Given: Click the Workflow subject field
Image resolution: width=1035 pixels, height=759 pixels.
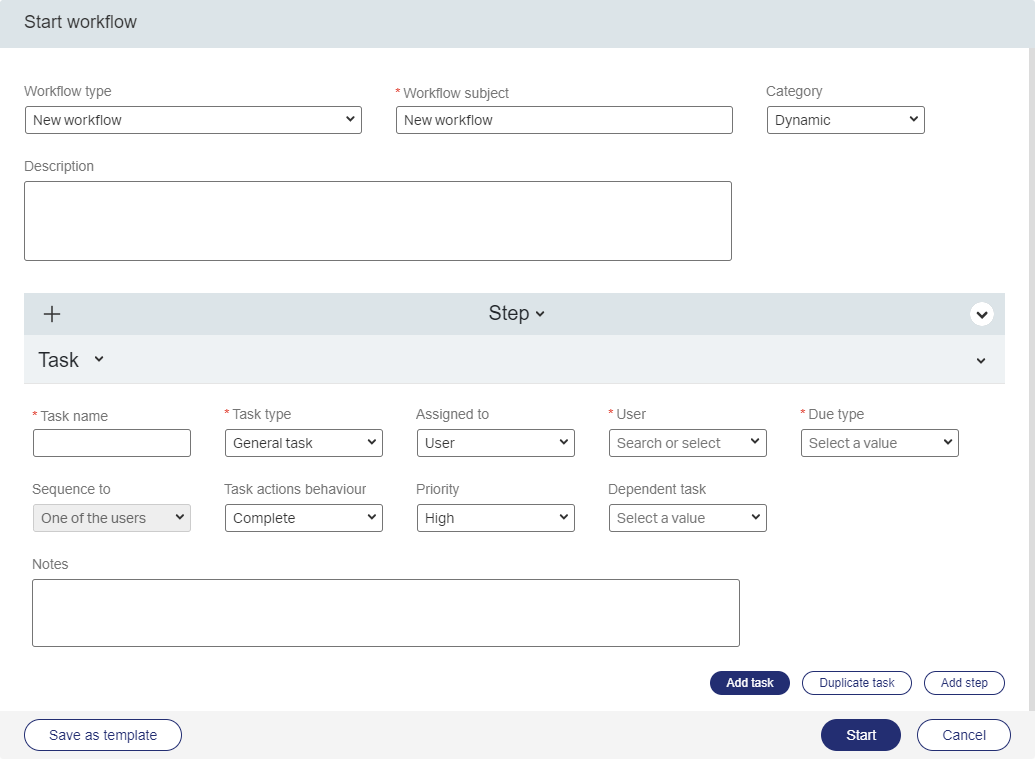Looking at the screenshot, I should pos(564,120).
